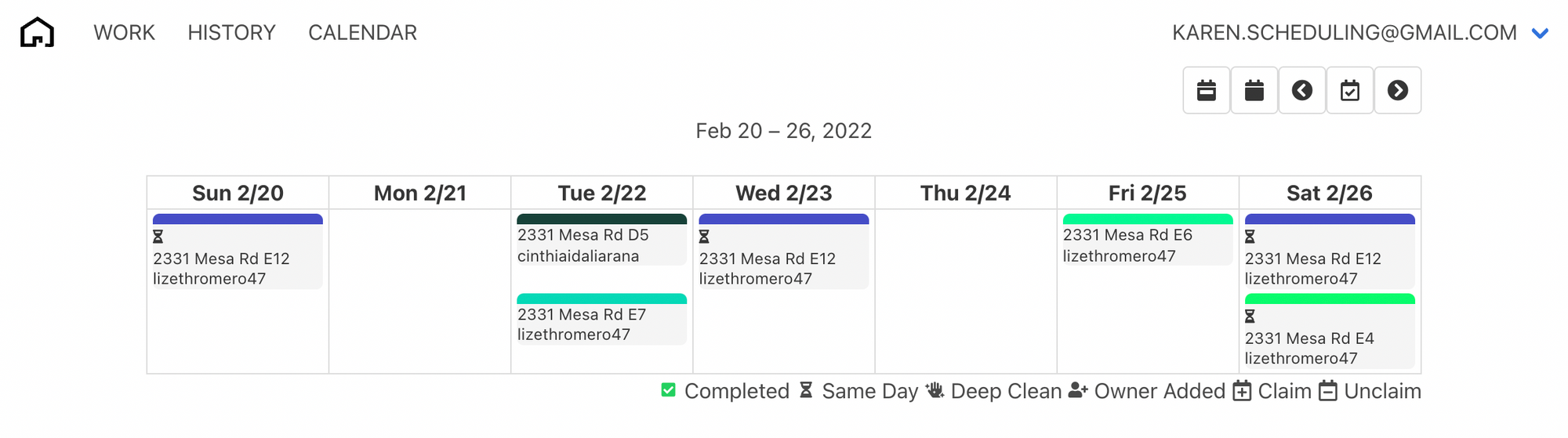Expand the account dropdown chevron
This screenshot has height=438, width=1568.
pyautogui.click(x=1540, y=34)
